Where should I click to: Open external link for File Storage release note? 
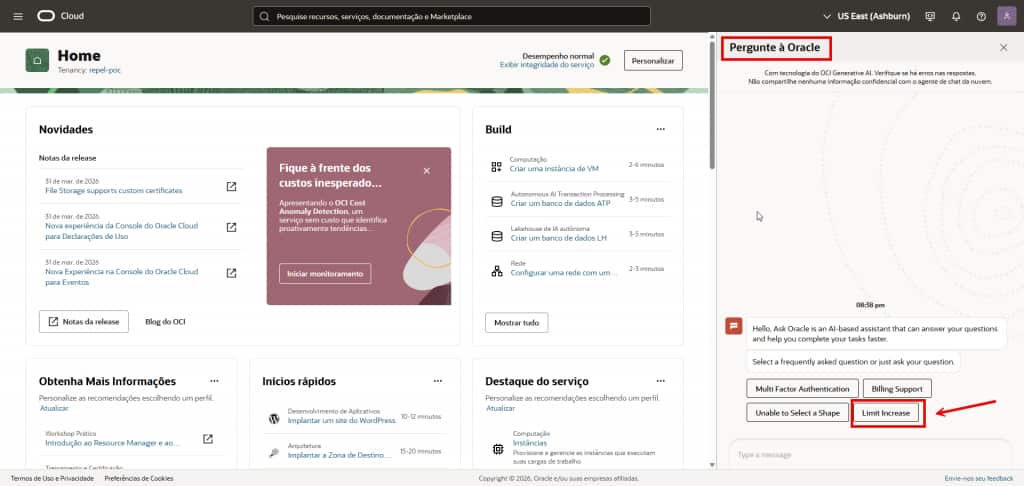click(x=231, y=187)
